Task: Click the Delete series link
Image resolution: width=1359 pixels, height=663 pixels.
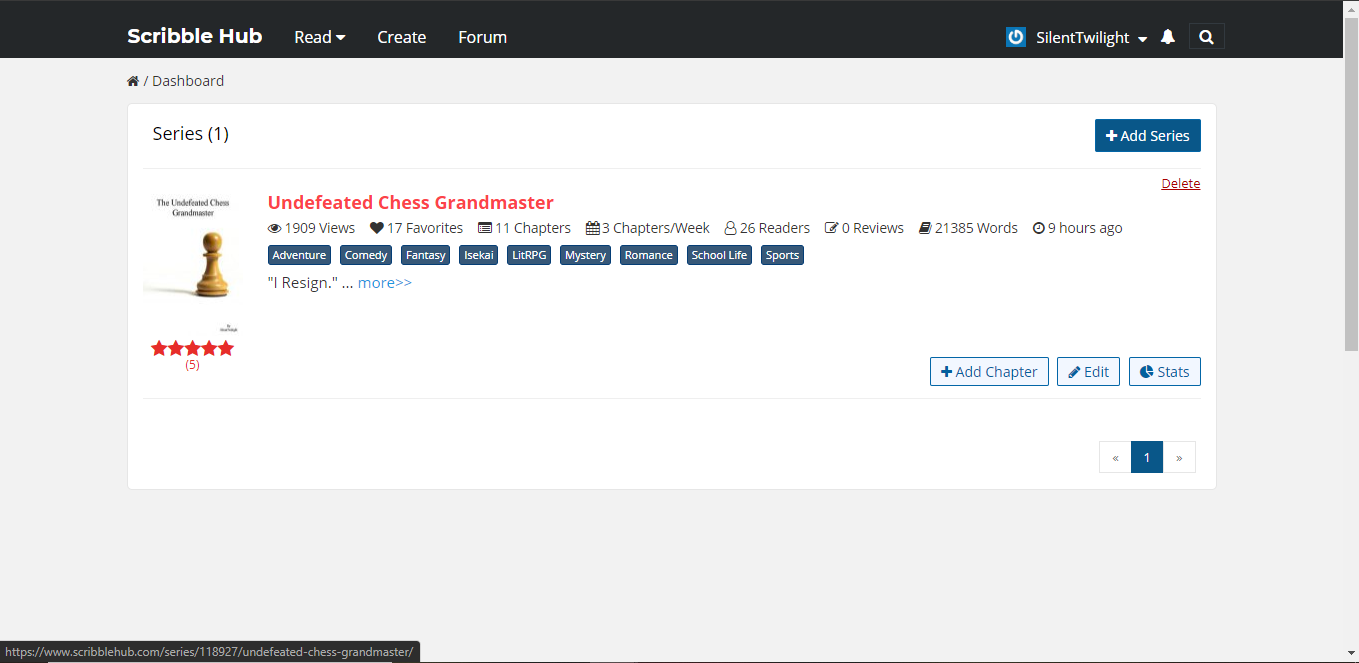Action: point(1180,184)
